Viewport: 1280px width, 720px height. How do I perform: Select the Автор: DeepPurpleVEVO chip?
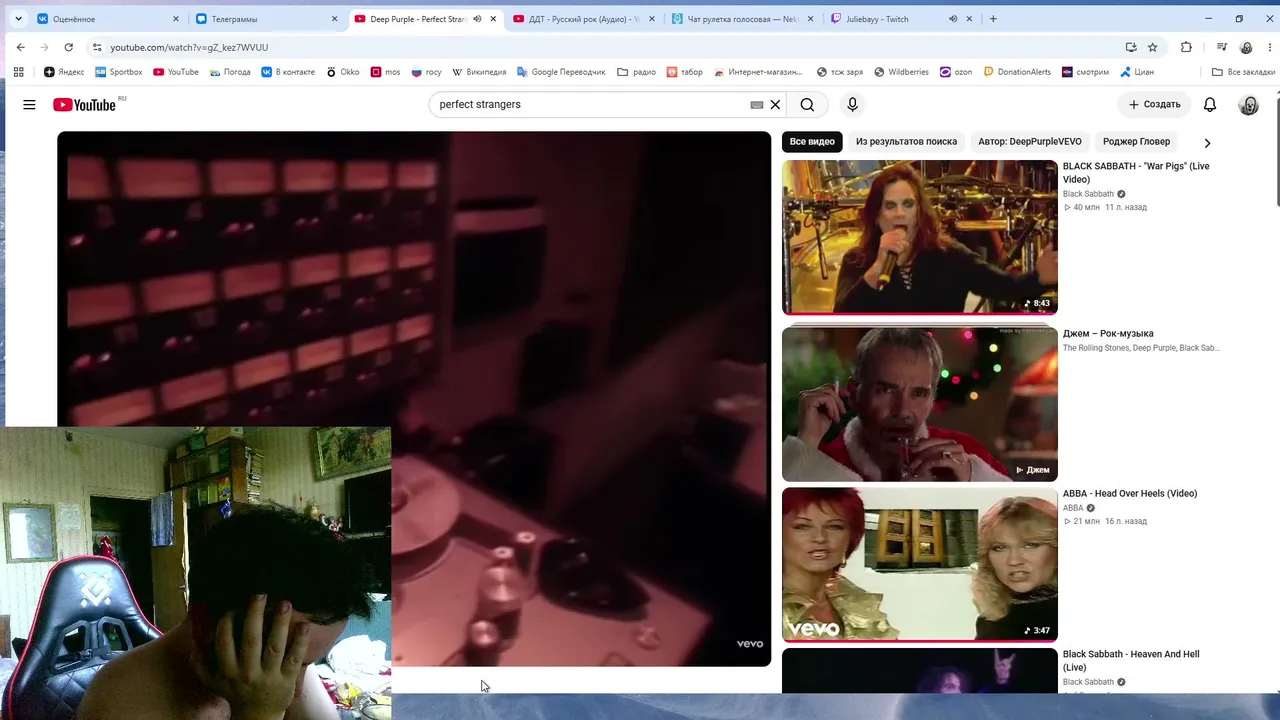point(1030,141)
